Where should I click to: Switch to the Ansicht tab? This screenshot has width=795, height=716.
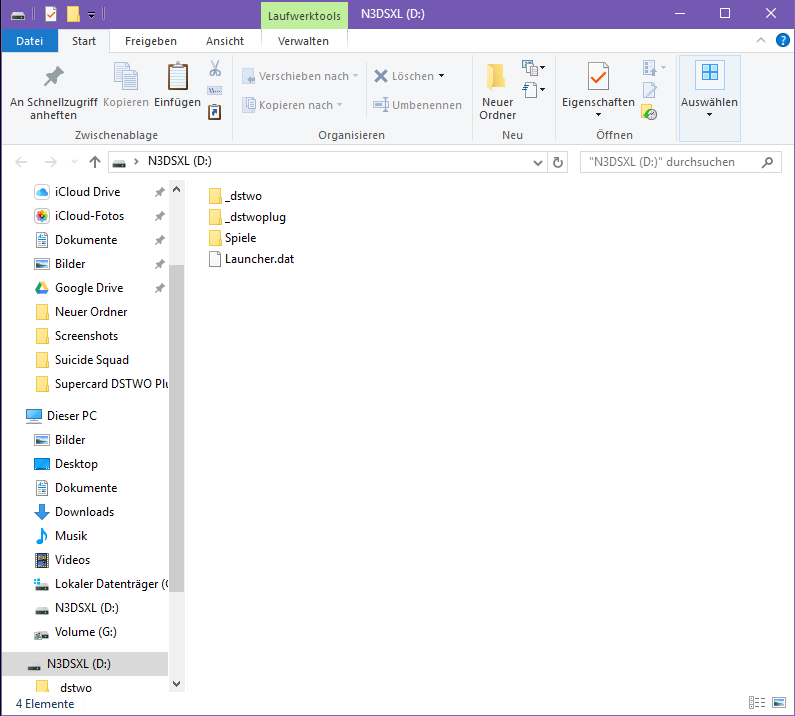click(x=225, y=41)
